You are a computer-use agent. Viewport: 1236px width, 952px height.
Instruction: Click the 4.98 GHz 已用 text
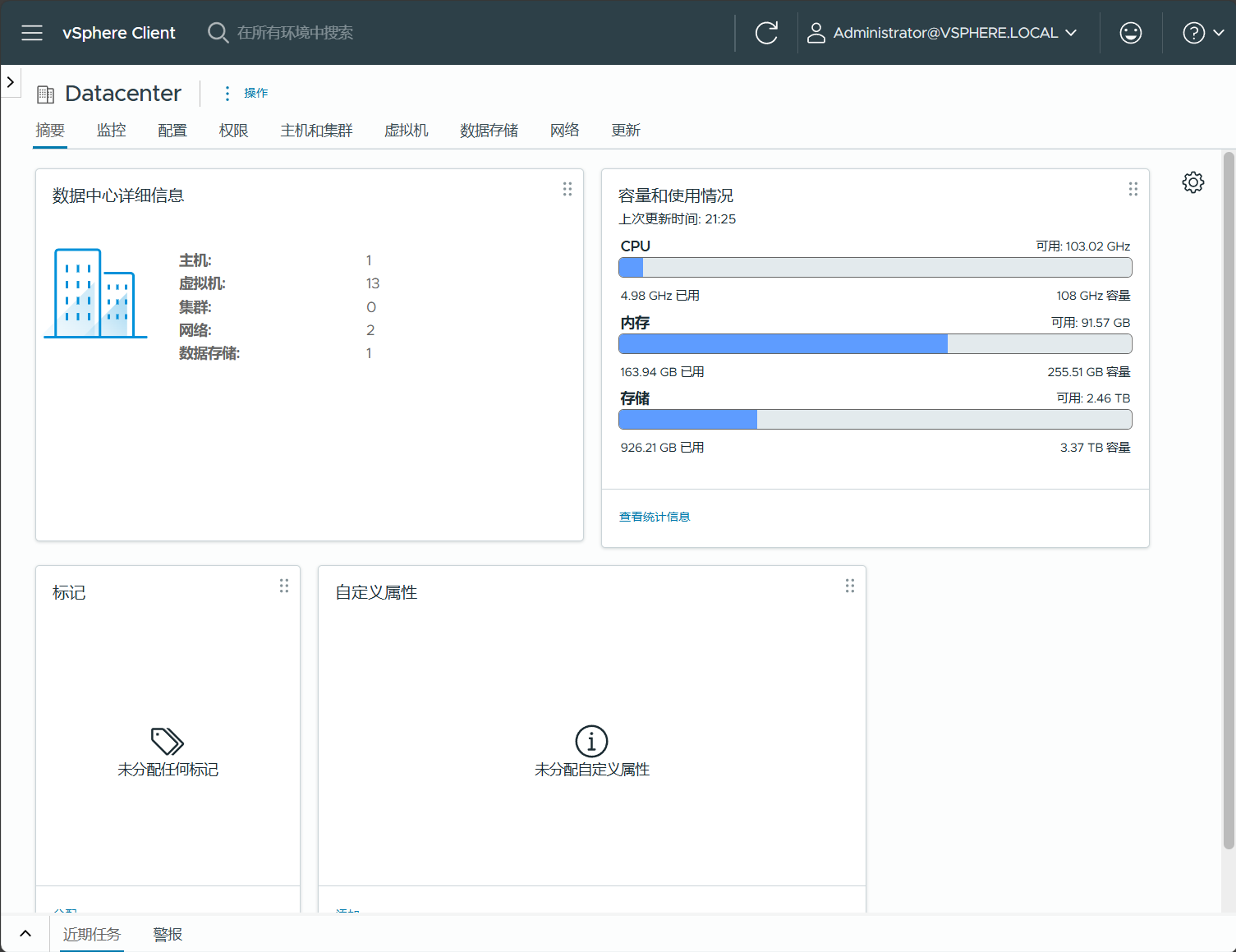(660, 296)
